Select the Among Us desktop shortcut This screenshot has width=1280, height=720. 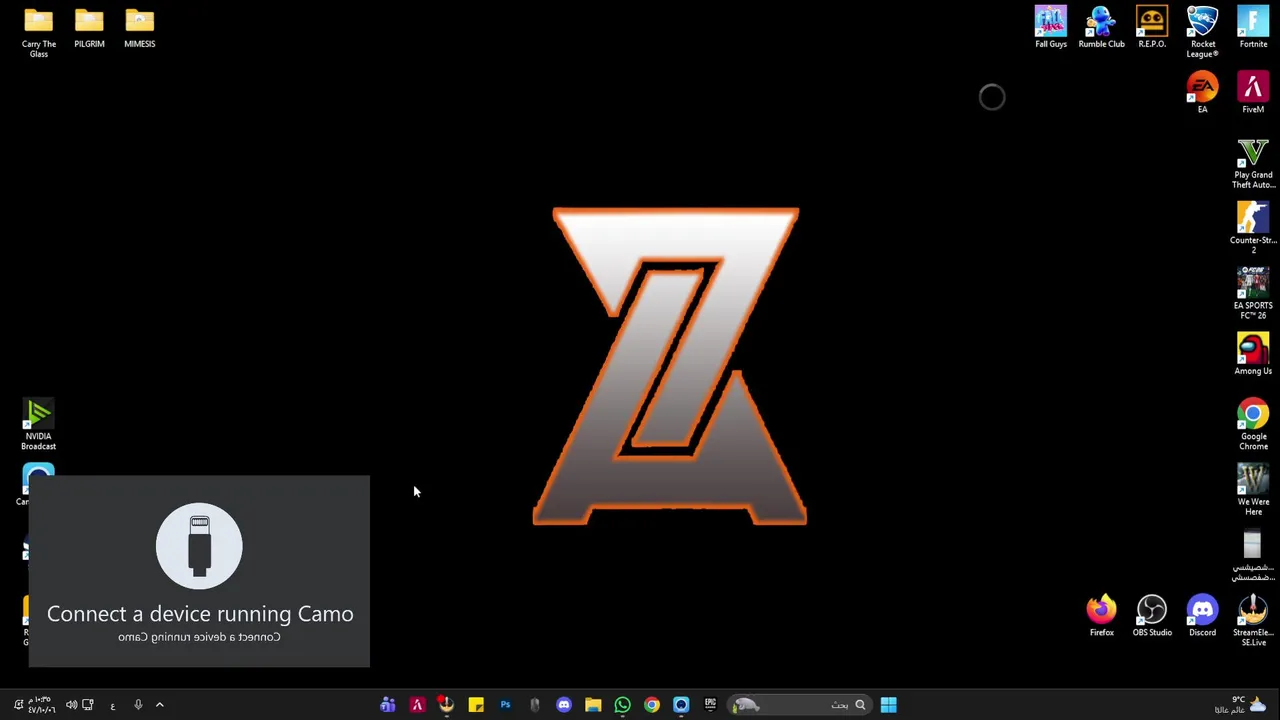tap(1253, 354)
